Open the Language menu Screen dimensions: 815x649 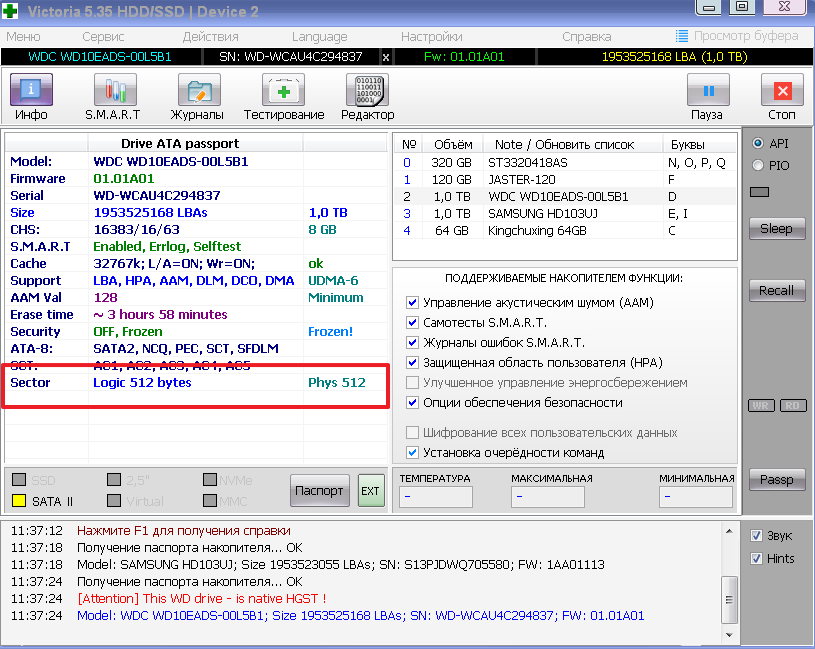click(x=319, y=37)
